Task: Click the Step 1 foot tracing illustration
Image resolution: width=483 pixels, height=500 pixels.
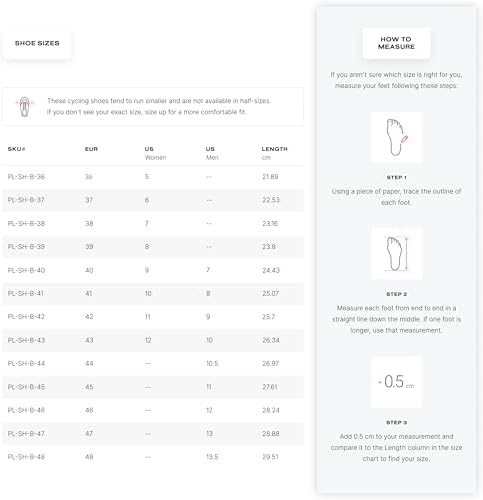Action: 396,137
